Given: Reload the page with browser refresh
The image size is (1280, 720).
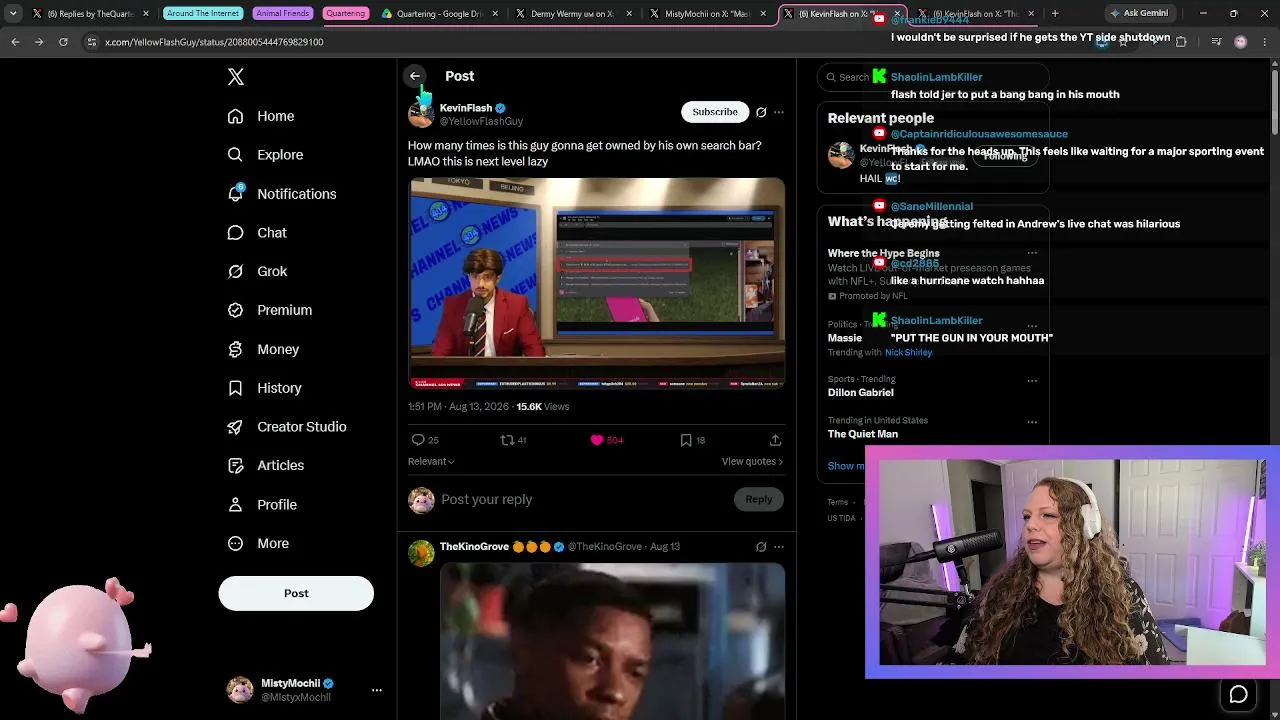Looking at the screenshot, I should (63, 42).
